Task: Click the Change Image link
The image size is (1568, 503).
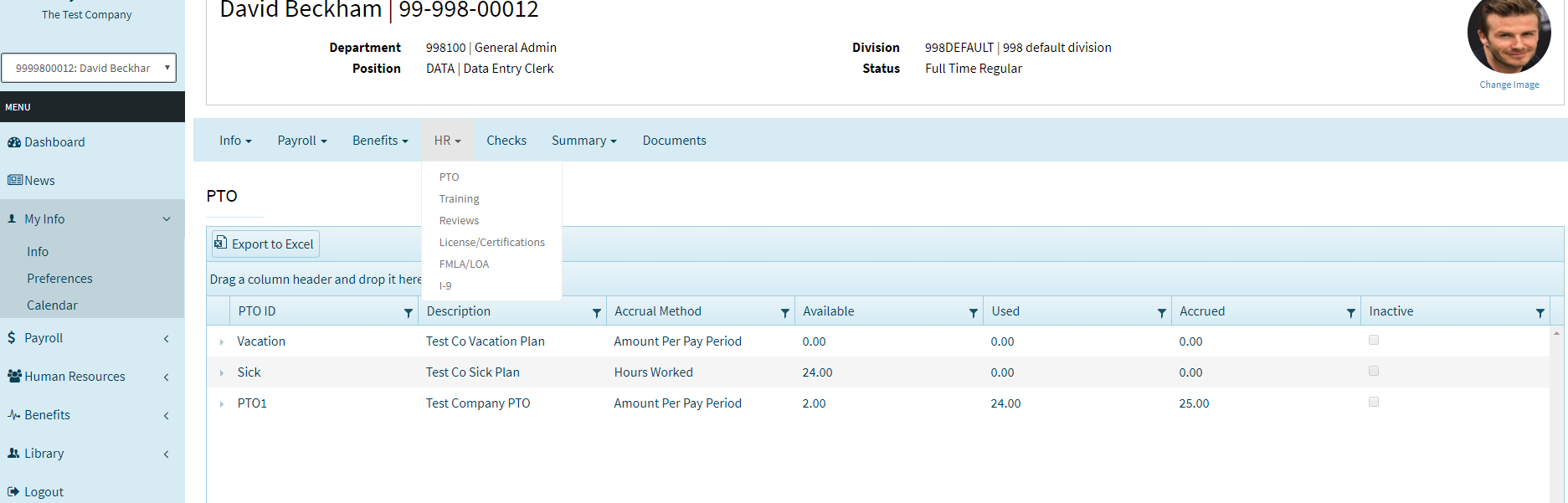Action: coord(1509,85)
